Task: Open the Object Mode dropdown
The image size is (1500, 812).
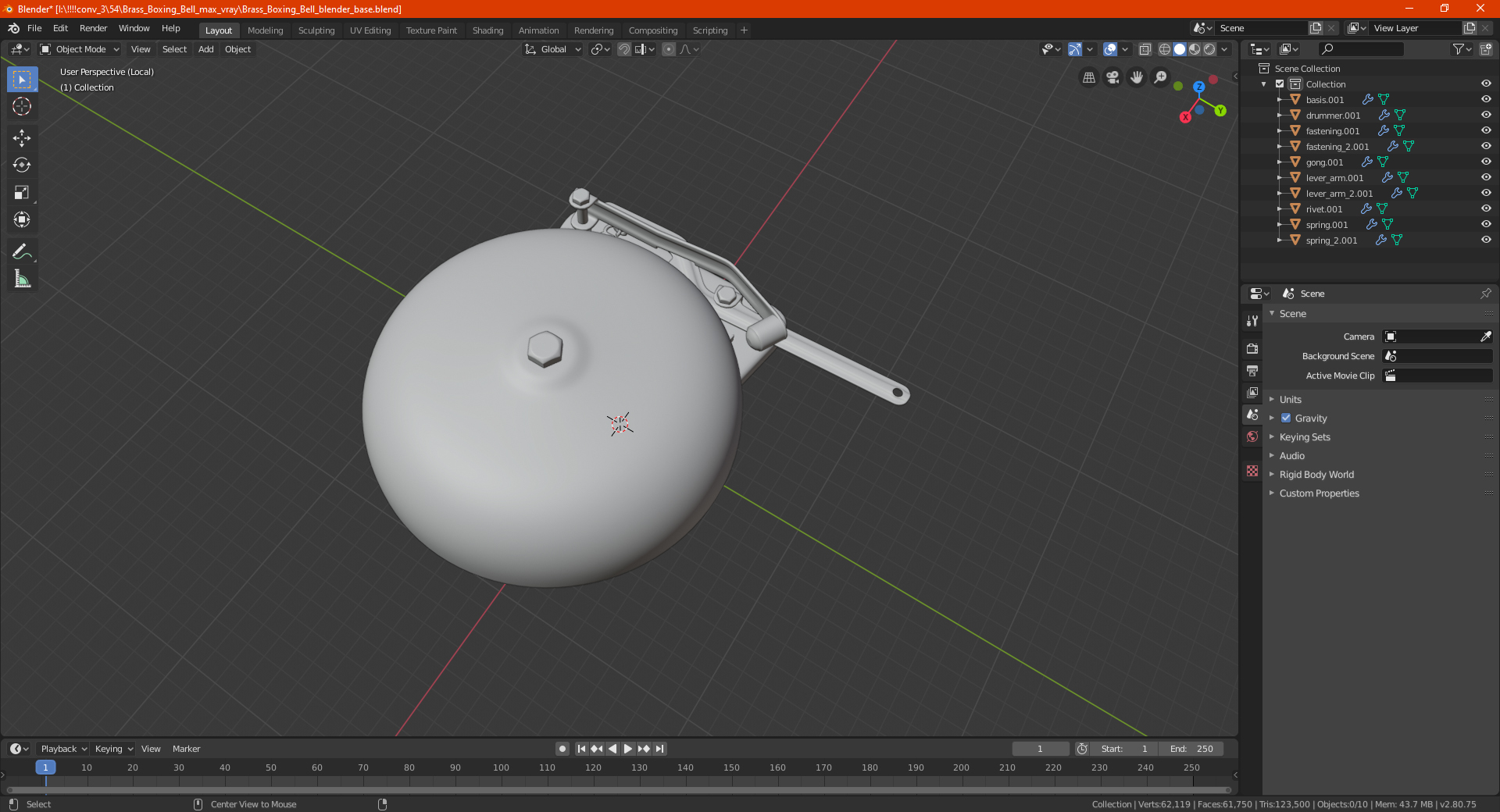Action: [80, 49]
